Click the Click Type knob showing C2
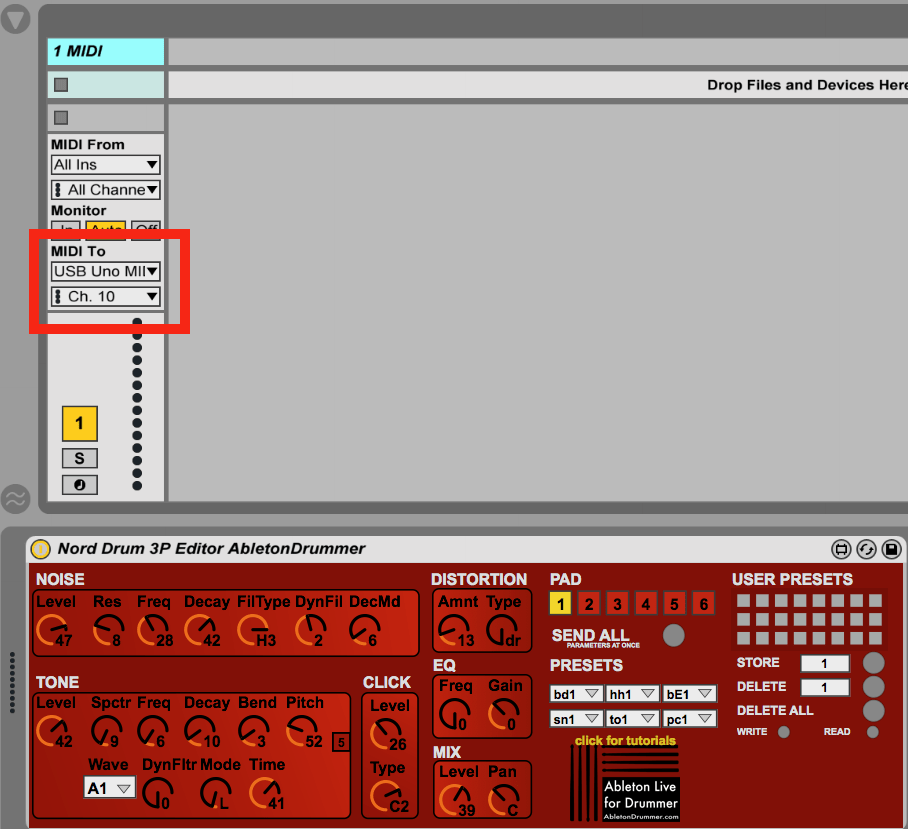 tap(386, 796)
